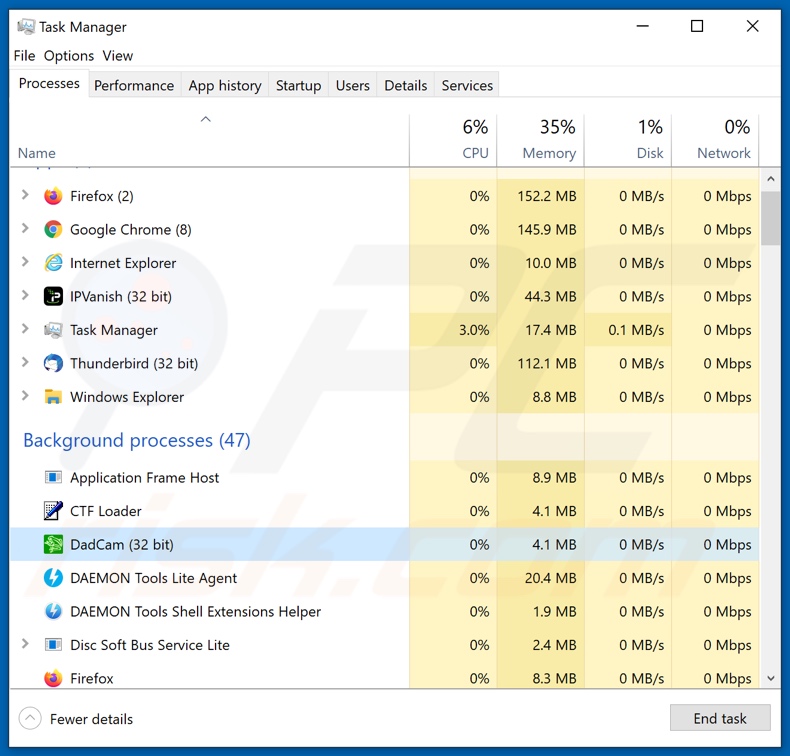Select the CTF Loader process name
The height and width of the screenshot is (756, 790).
[x=105, y=511]
